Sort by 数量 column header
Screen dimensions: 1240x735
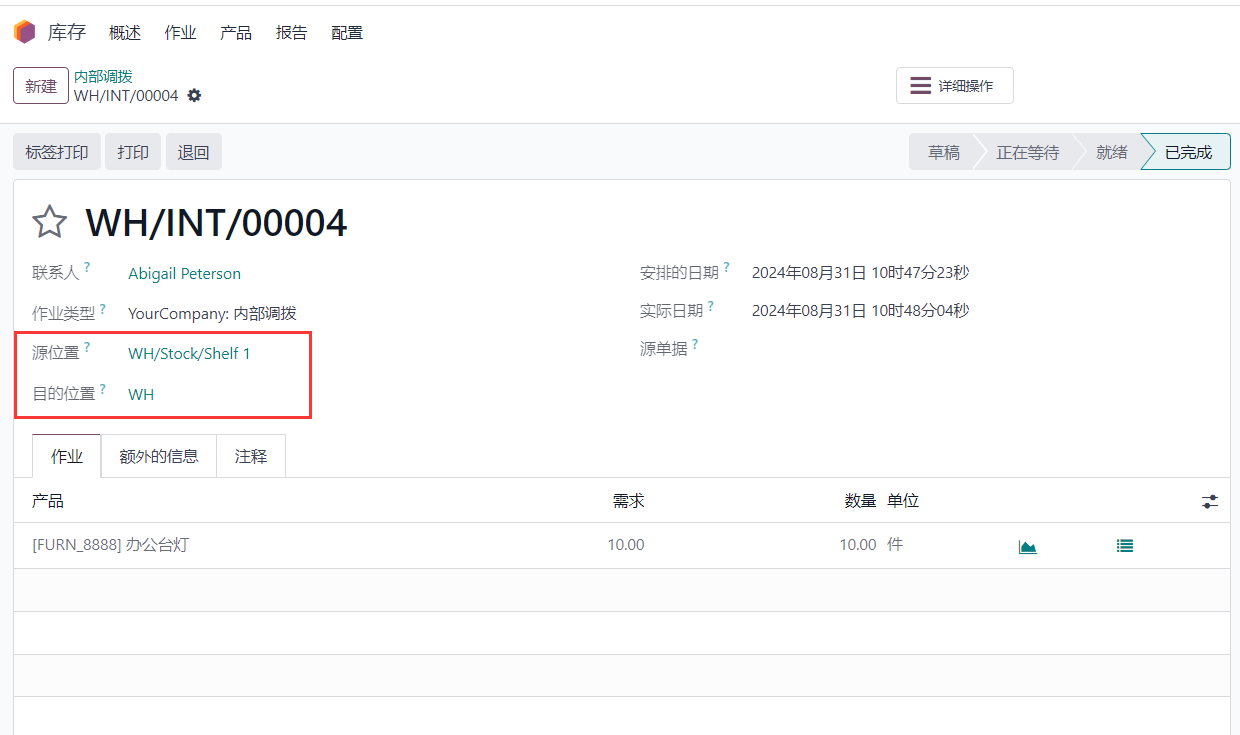point(860,501)
